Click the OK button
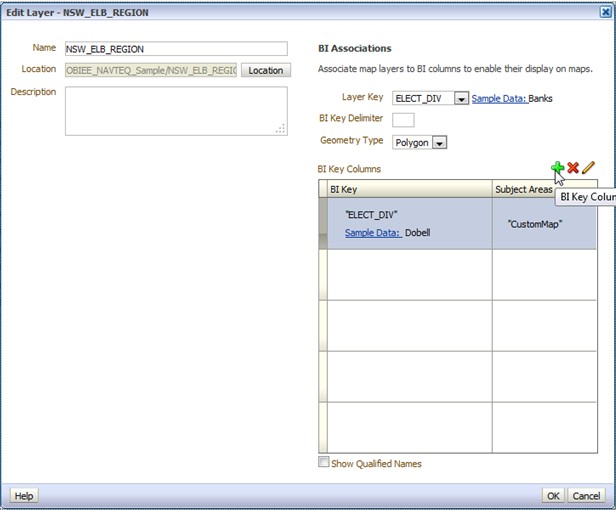The width and height of the screenshot is (616, 510). click(x=553, y=496)
